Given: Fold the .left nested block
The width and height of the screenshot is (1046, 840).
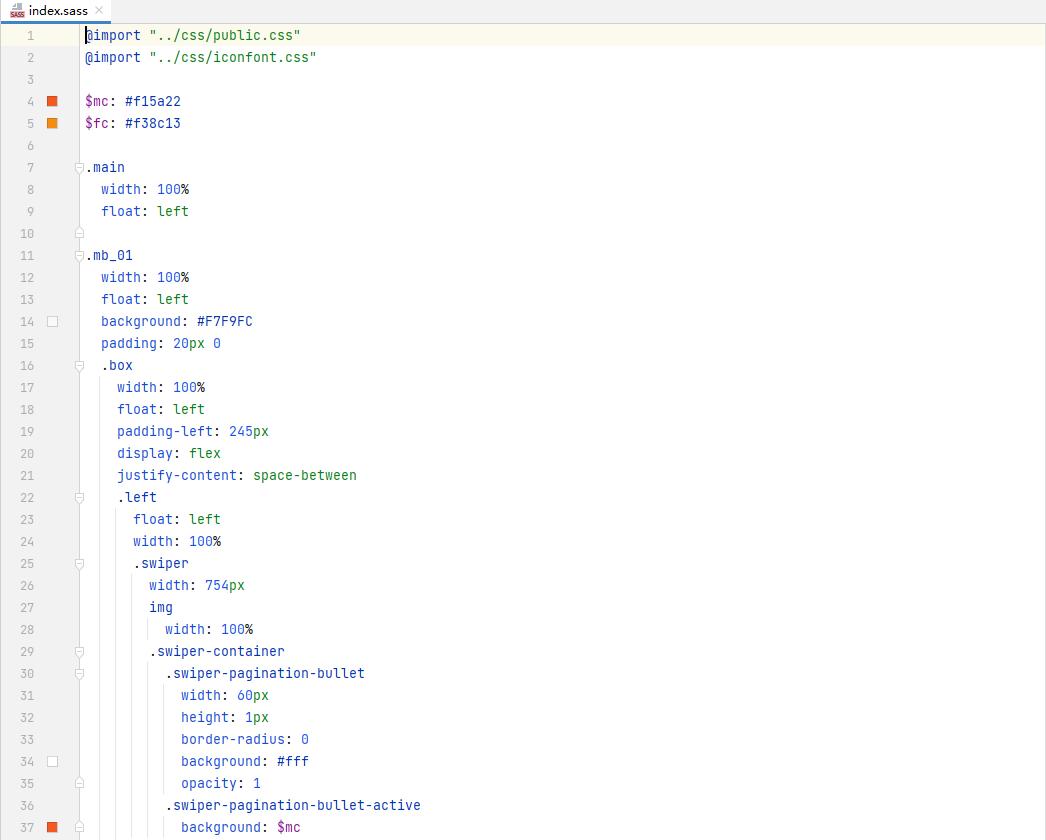Looking at the screenshot, I should click(79, 498).
